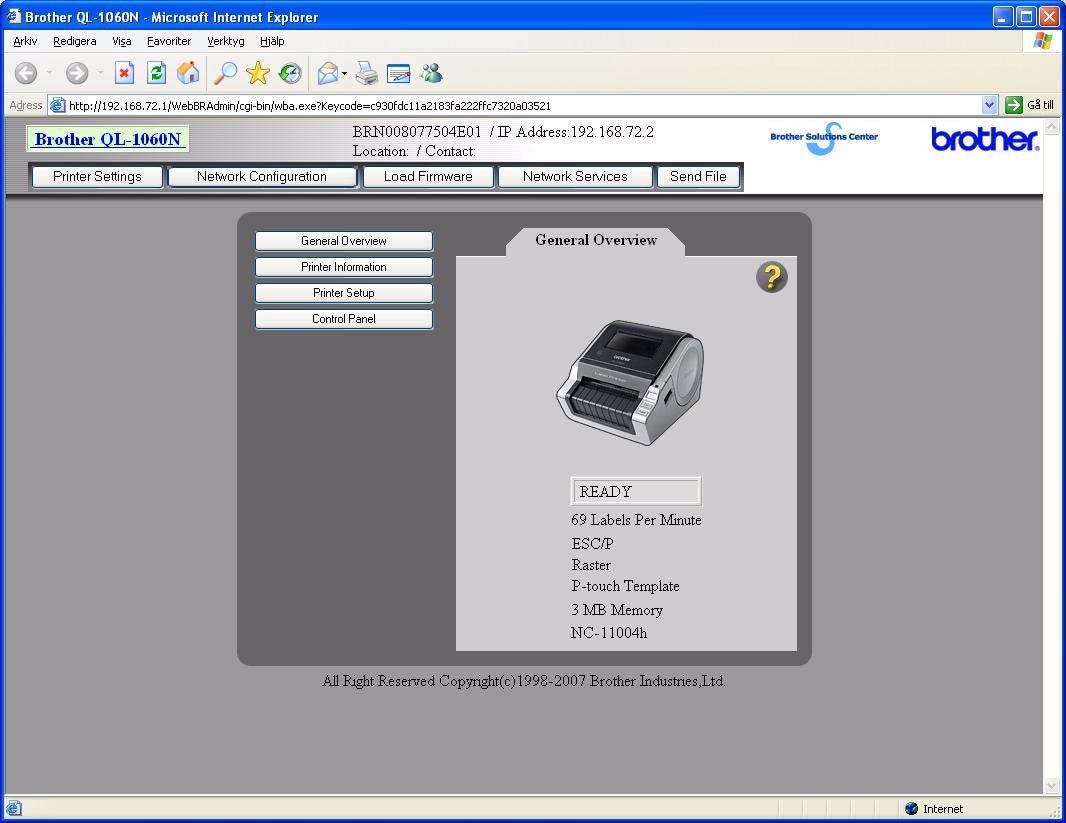Open the Network Services tab

pyautogui.click(x=575, y=177)
